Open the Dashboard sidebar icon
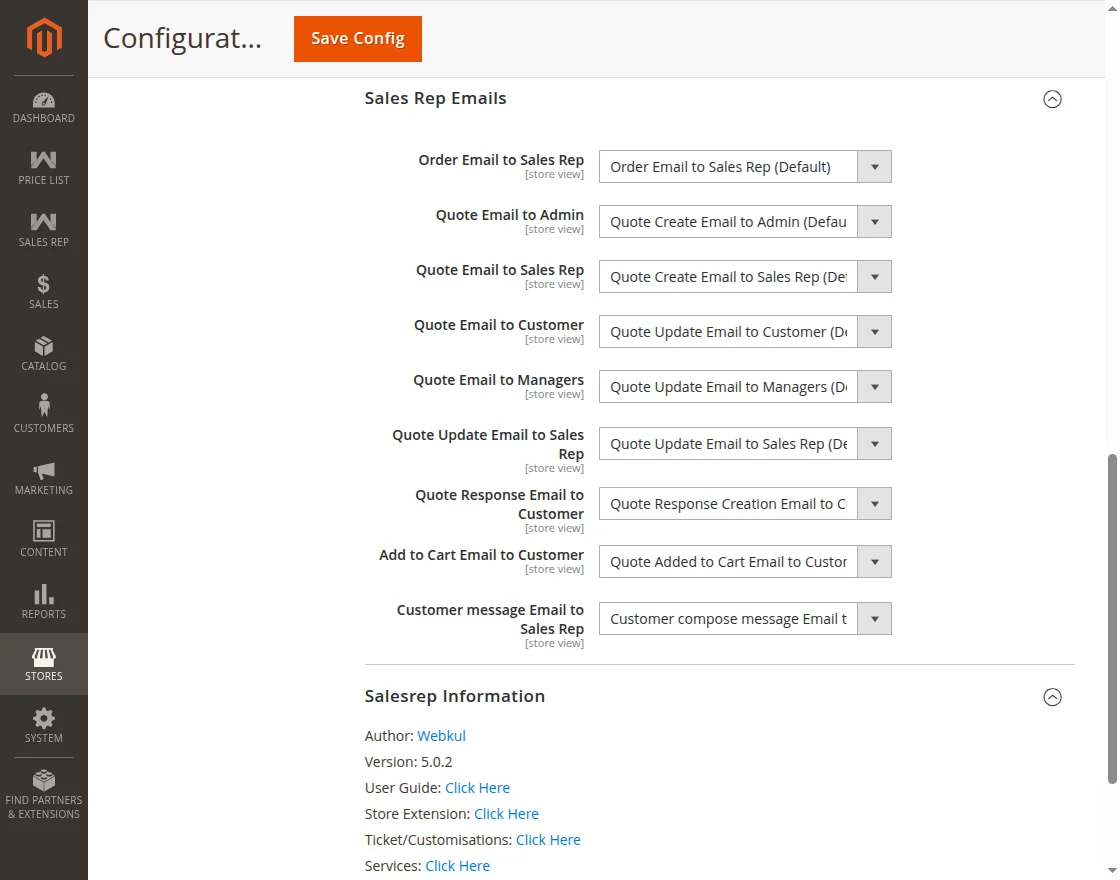Viewport: 1120px width, 880px height. pyautogui.click(x=44, y=100)
